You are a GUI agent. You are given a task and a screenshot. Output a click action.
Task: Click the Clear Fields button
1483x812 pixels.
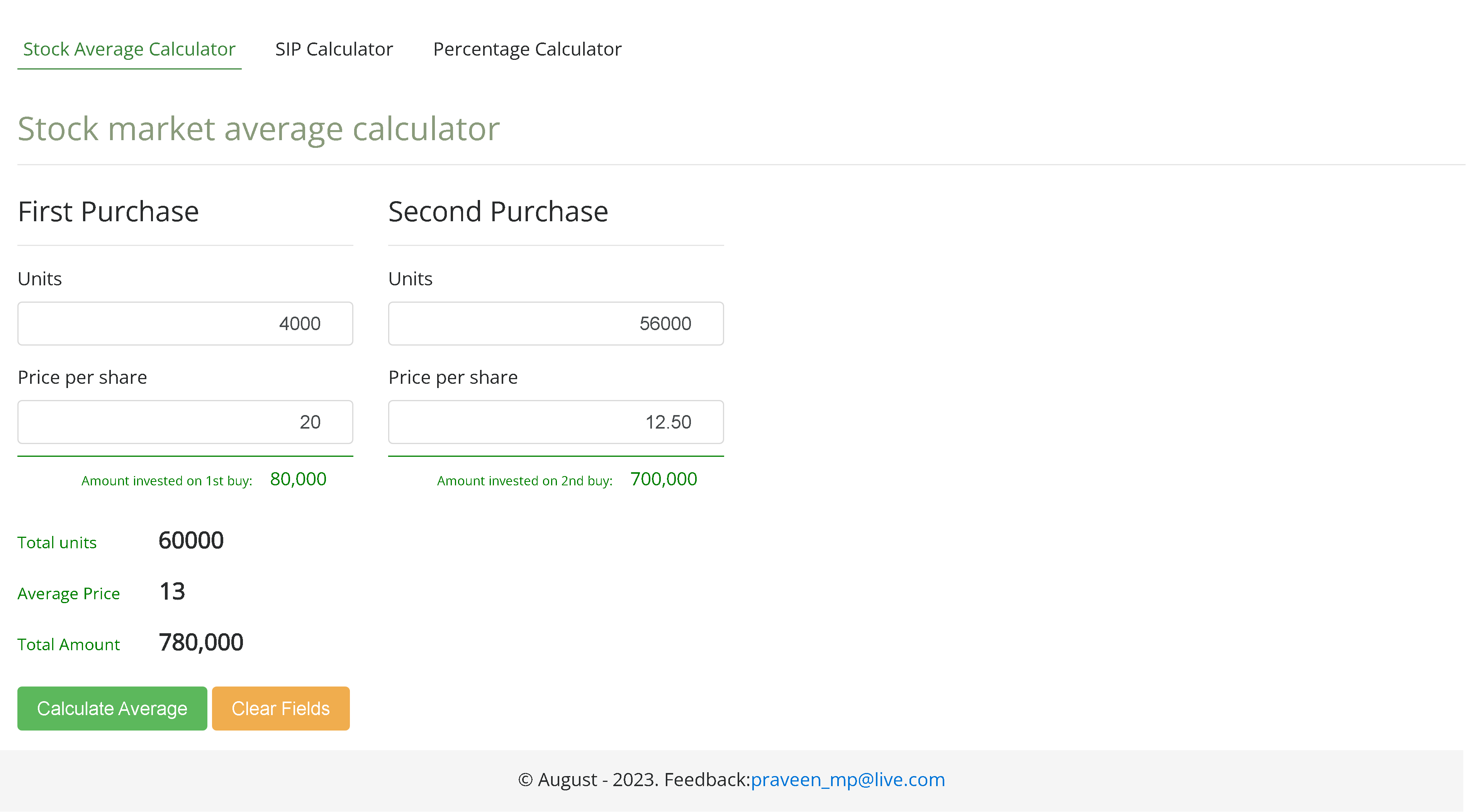click(280, 709)
